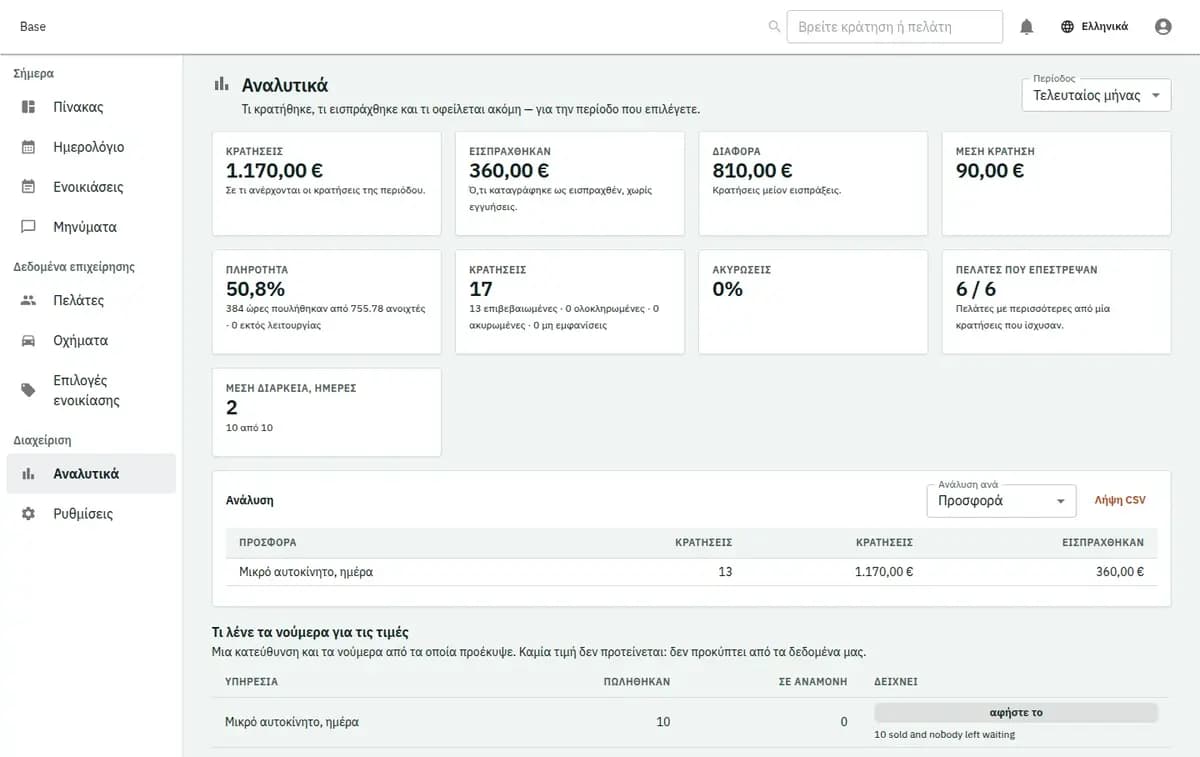This screenshot has width=1200, height=757.
Task: Click the 810,00 € Διαφορά card value
Action: pyautogui.click(x=752, y=171)
